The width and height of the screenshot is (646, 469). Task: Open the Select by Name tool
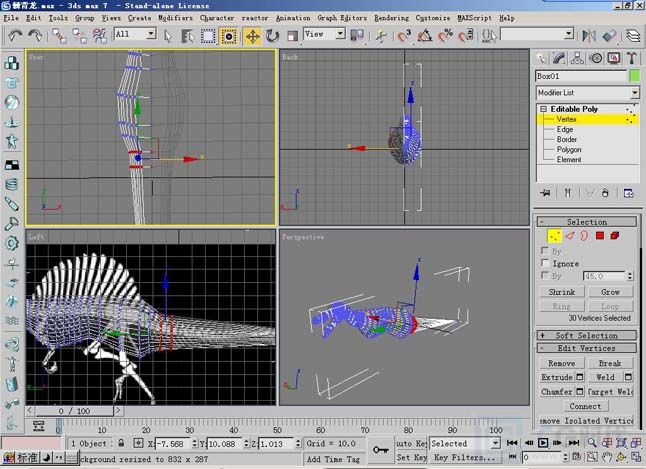pos(188,36)
